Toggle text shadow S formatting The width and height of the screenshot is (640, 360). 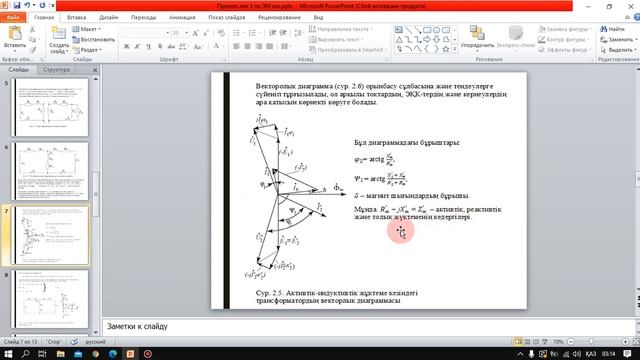coord(160,46)
